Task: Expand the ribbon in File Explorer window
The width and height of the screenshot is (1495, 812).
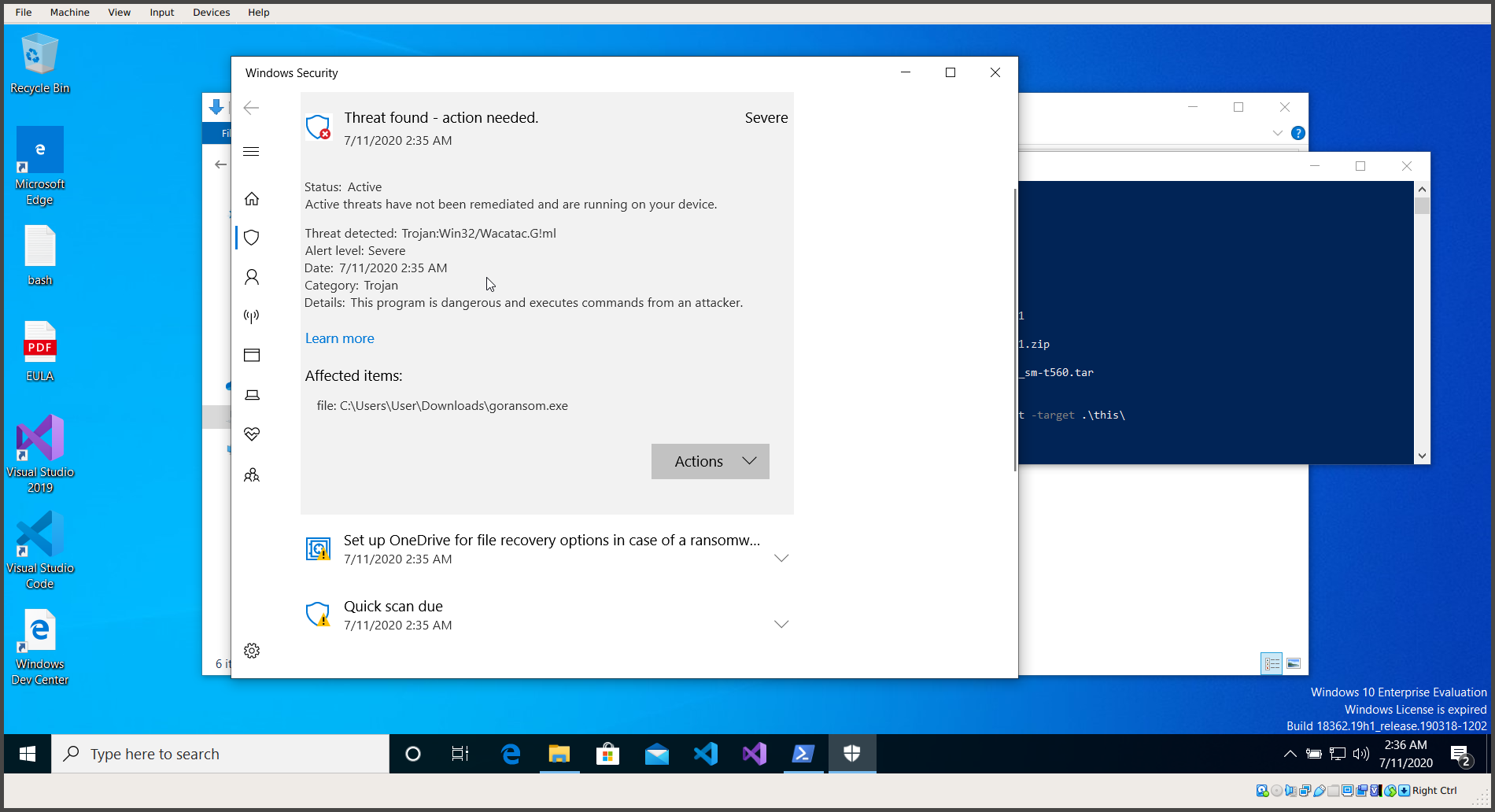Action: pyautogui.click(x=1278, y=133)
